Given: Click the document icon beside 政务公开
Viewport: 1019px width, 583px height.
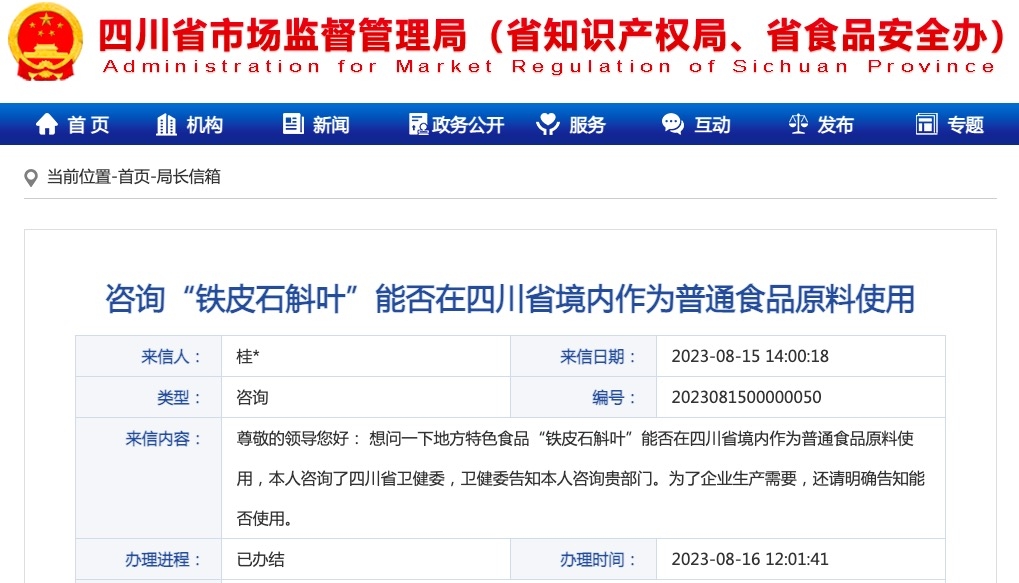Looking at the screenshot, I should click(418, 125).
